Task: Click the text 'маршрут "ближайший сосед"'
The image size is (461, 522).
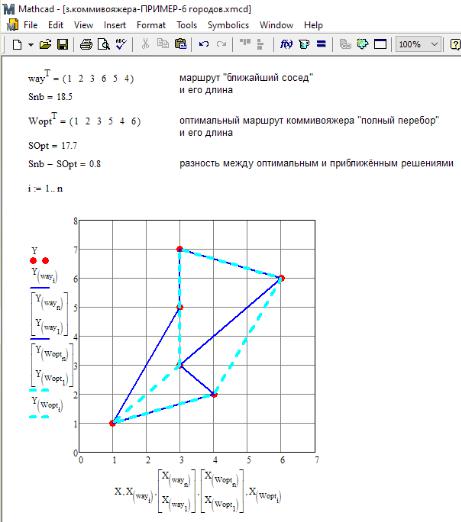Action: coord(246,78)
